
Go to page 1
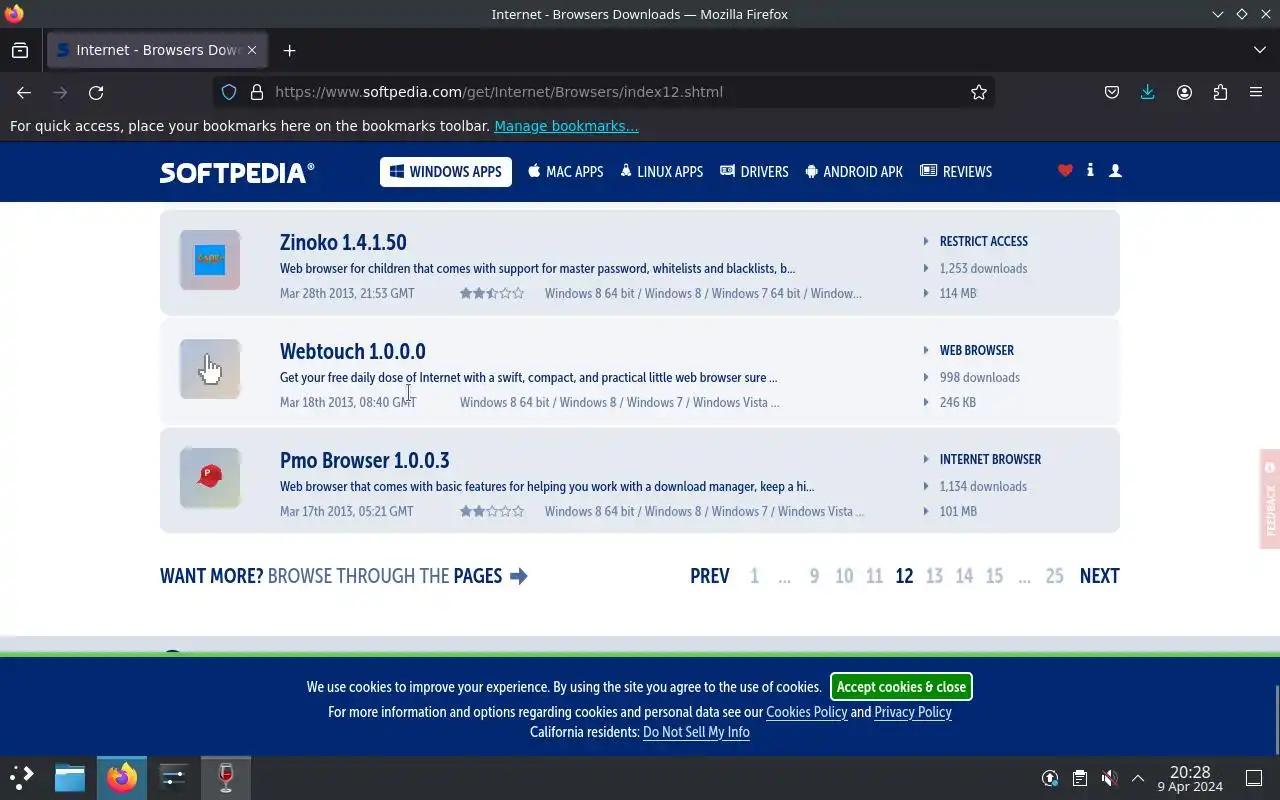point(755,576)
